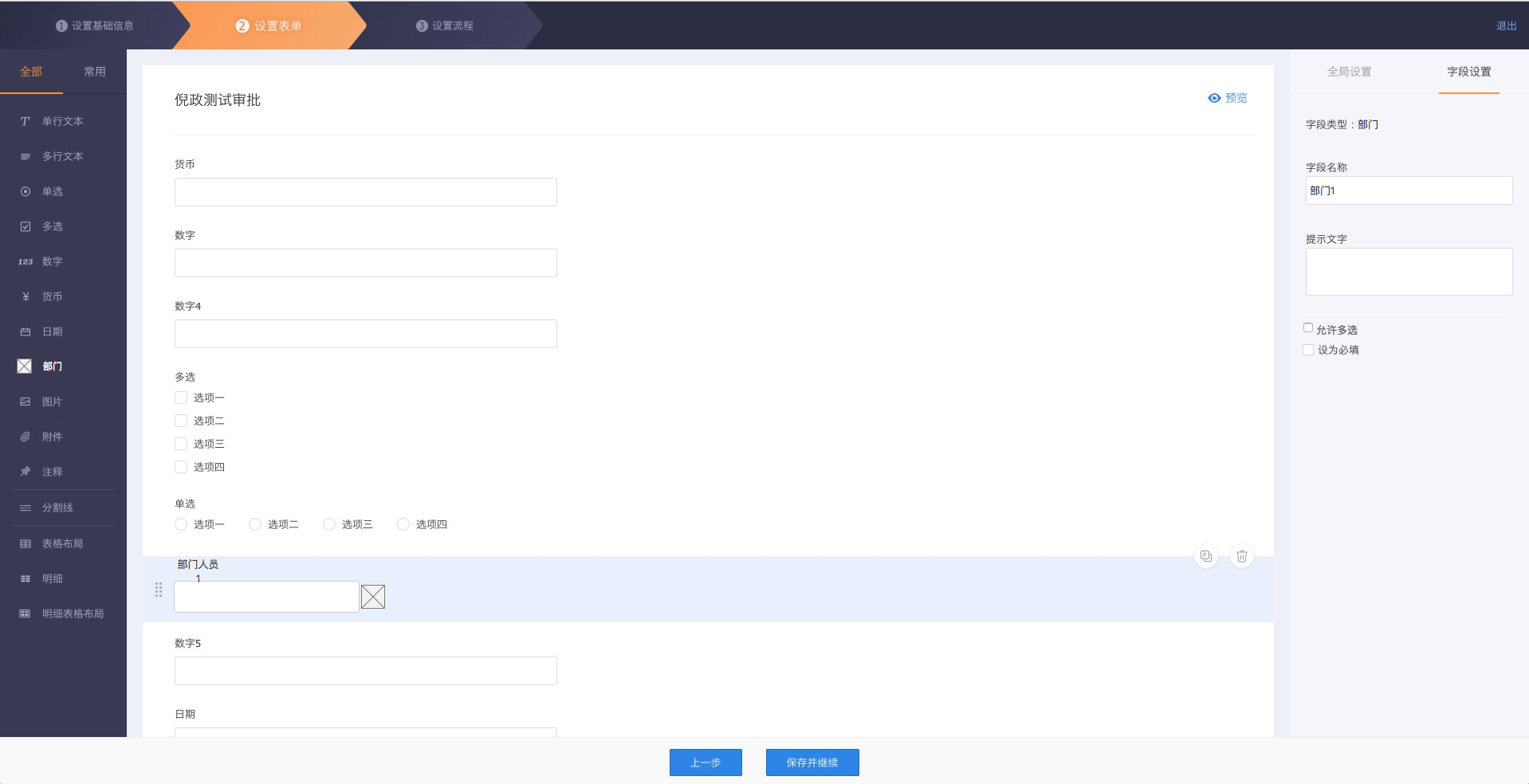Open the 字段设置 tab

pyautogui.click(x=1469, y=72)
